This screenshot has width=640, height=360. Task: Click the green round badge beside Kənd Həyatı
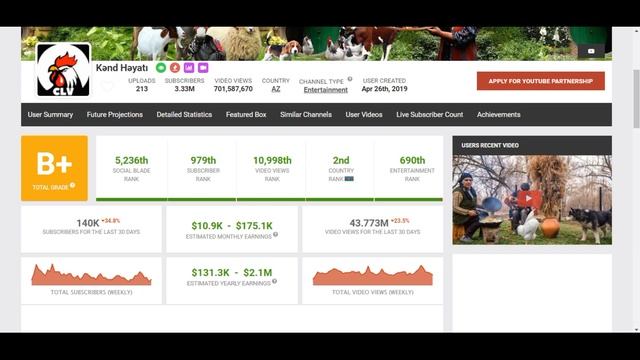click(161, 68)
